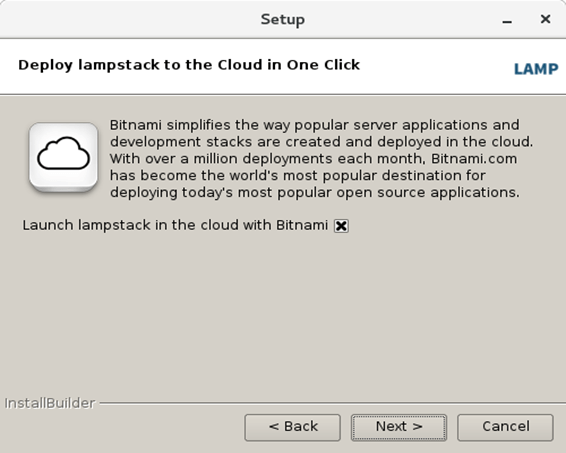
Task: Uncheck the Launch lampstack in the cloud checkbox
Action: [341, 226]
